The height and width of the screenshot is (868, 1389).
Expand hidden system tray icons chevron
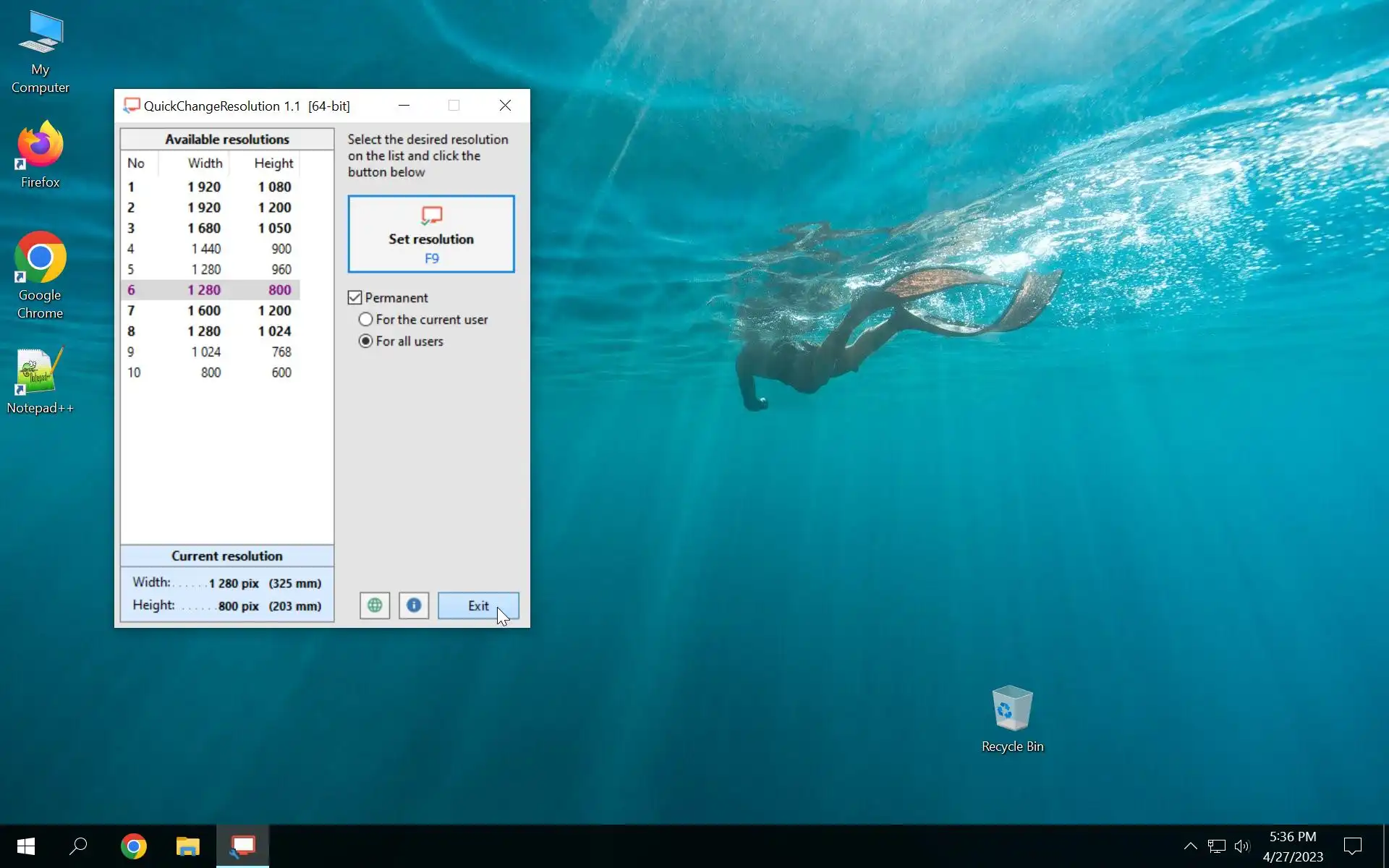[x=1190, y=846]
